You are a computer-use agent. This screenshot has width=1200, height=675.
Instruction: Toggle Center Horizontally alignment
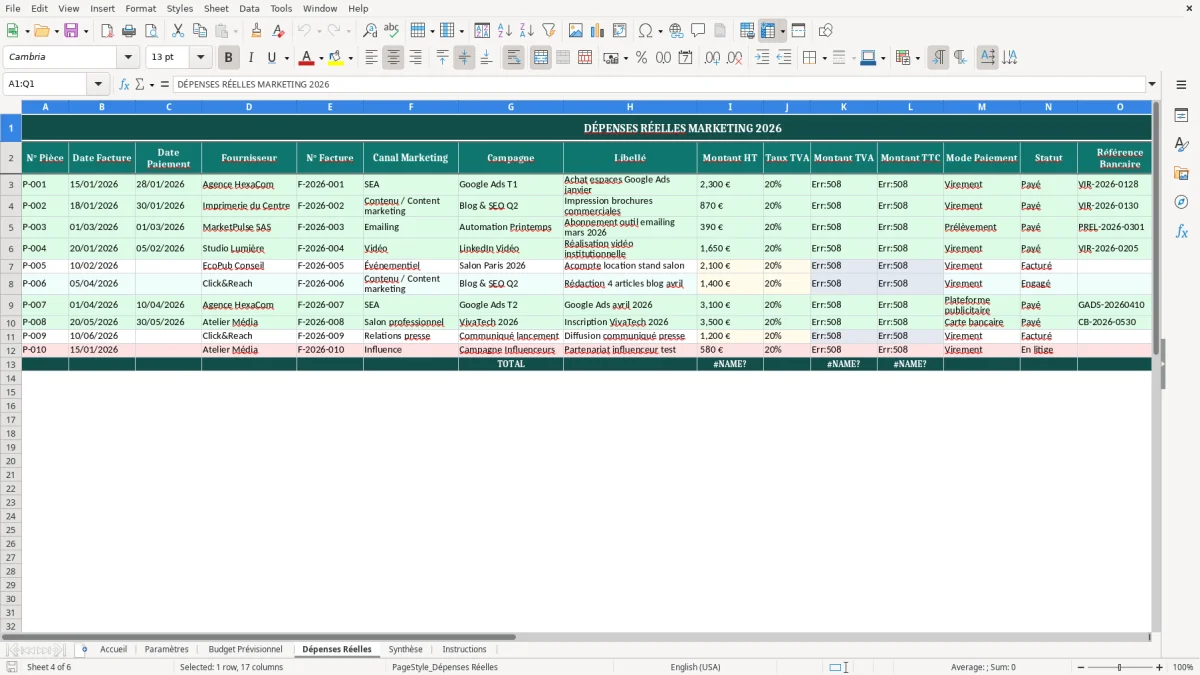pyautogui.click(x=393, y=58)
